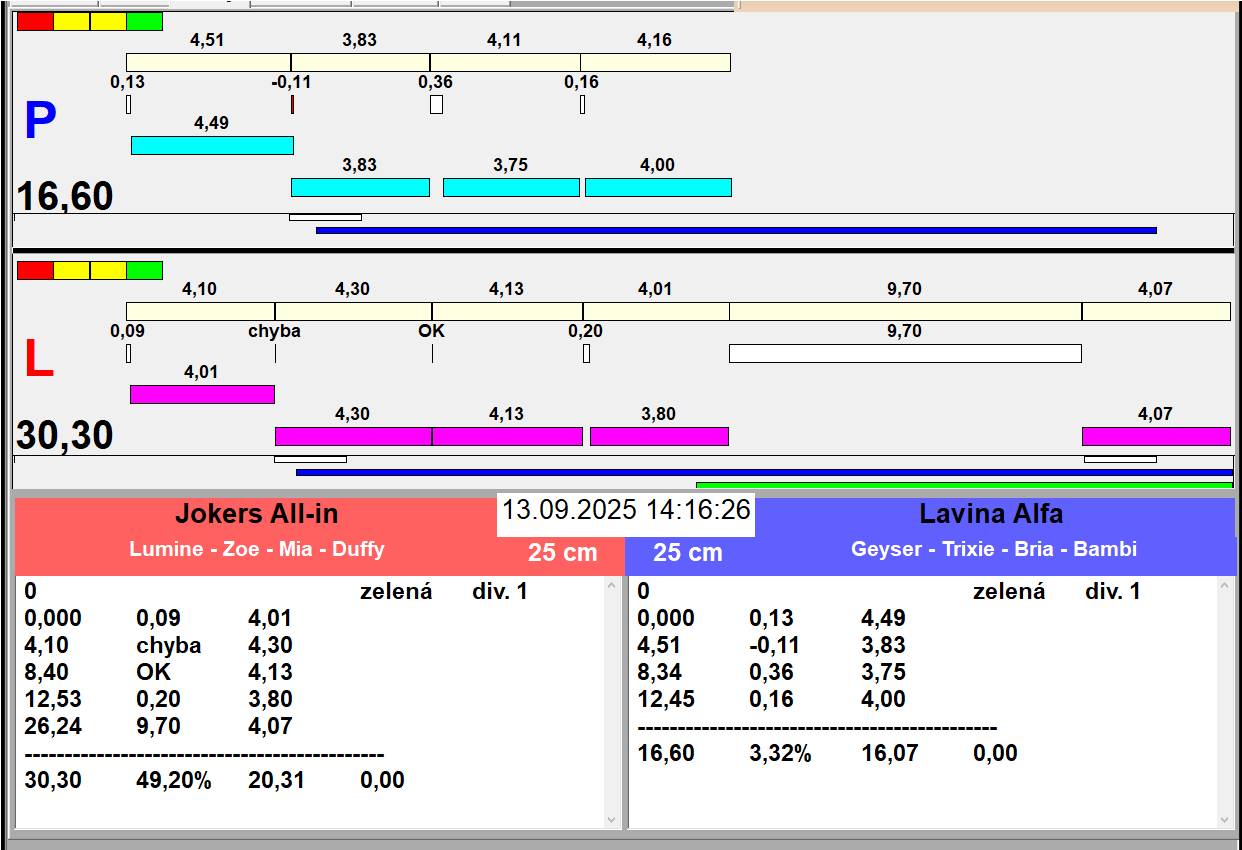1242x850 pixels.
Task: Select the cyan 3,75 run bar
Action: 511,187
